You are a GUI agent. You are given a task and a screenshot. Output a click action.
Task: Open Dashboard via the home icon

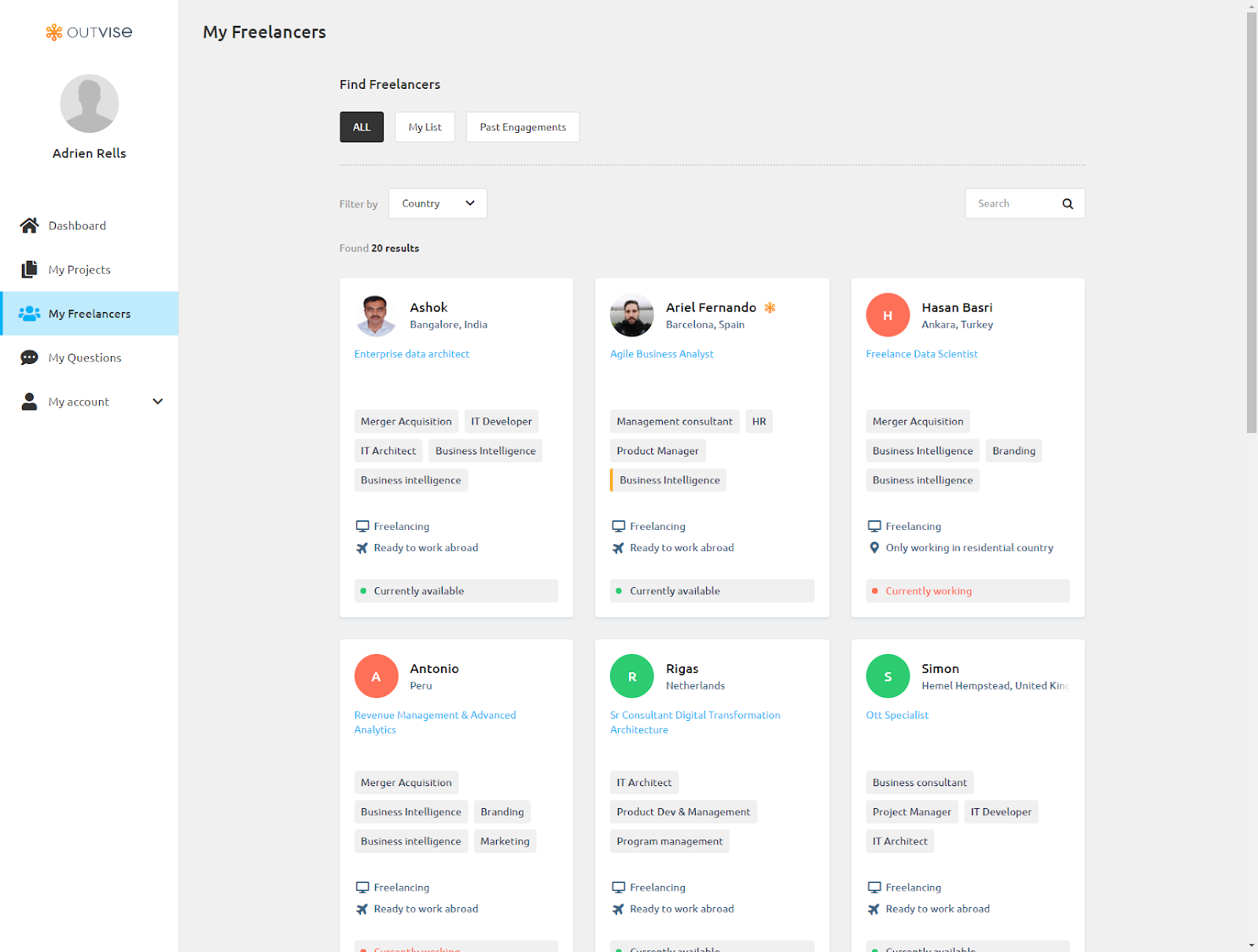coord(29,226)
